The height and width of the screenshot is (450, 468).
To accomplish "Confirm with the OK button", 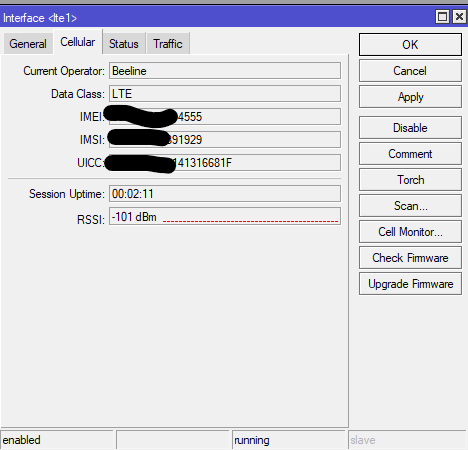I will pos(410,44).
